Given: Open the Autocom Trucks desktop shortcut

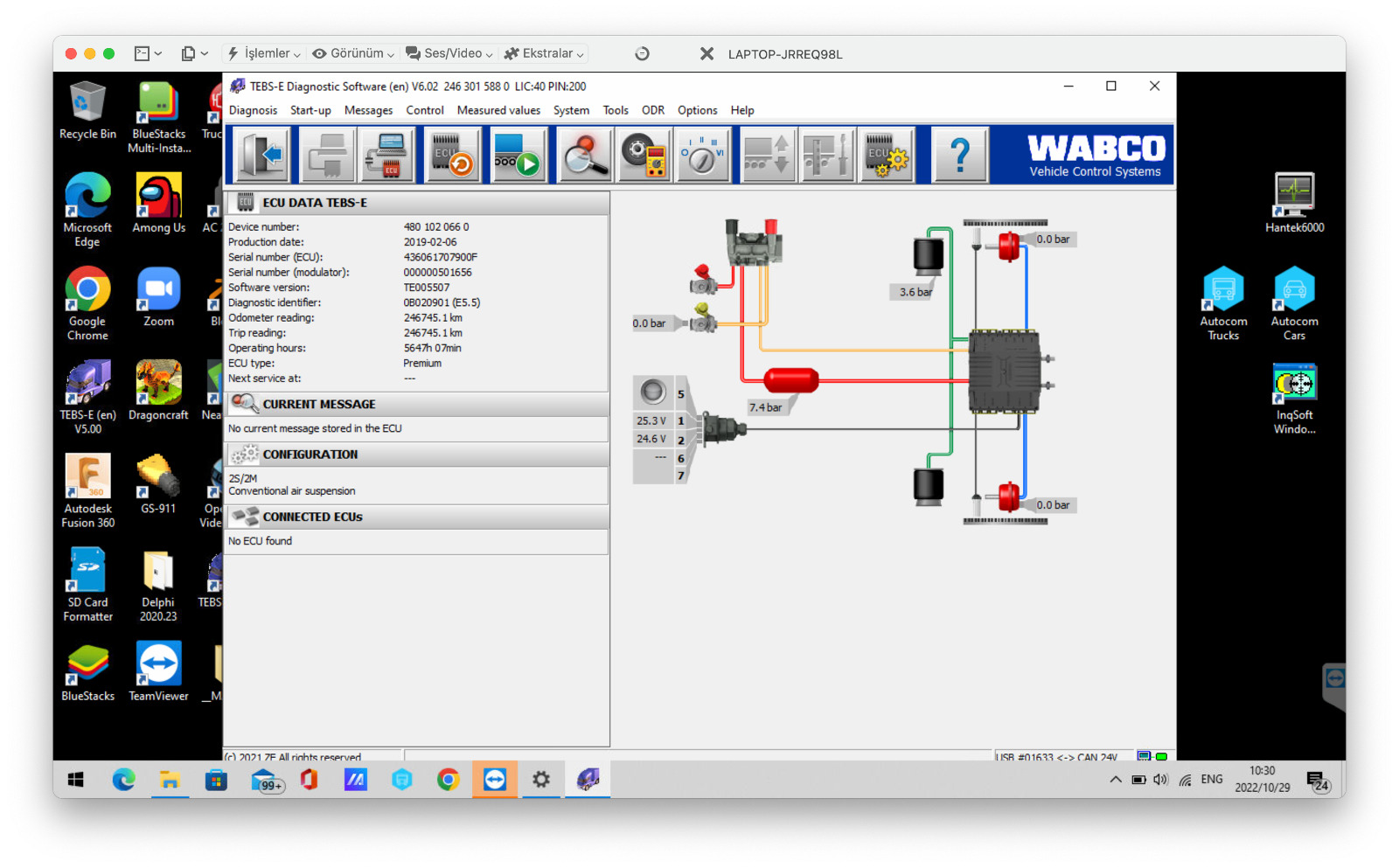Looking at the screenshot, I should tap(1223, 304).
